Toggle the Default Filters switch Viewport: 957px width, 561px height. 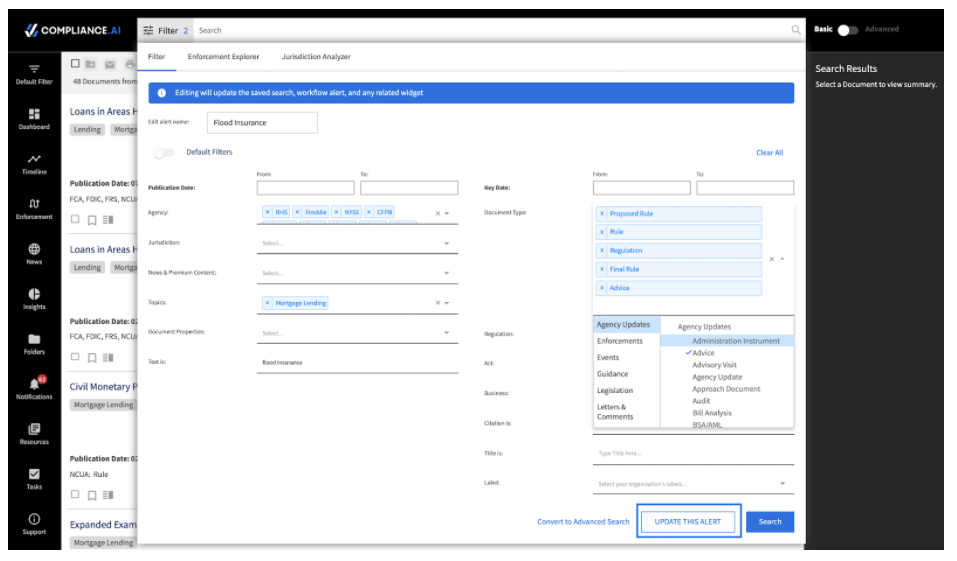[164, 152]
